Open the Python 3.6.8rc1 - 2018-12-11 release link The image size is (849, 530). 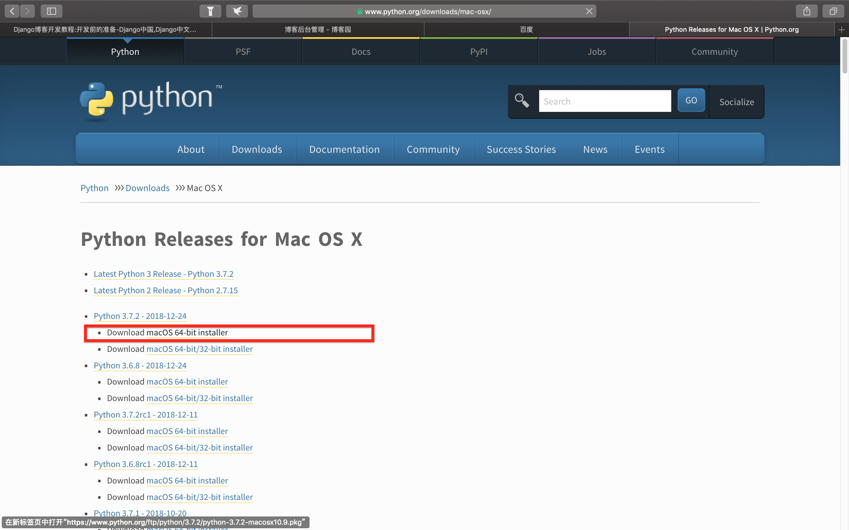(x=146, y=464)
